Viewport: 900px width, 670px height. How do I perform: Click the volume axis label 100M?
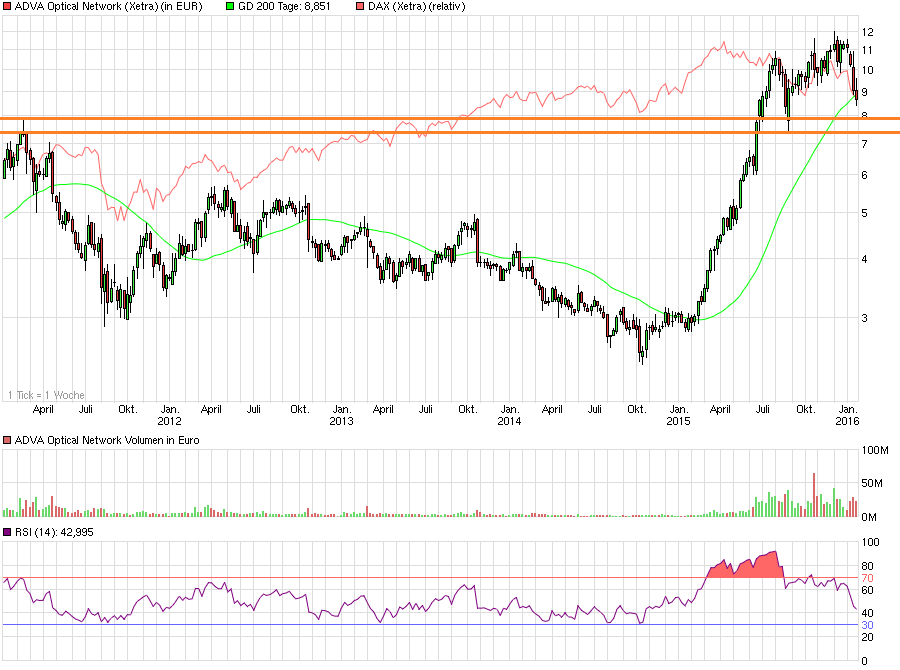pyautogui.click(x=875, y=450)
